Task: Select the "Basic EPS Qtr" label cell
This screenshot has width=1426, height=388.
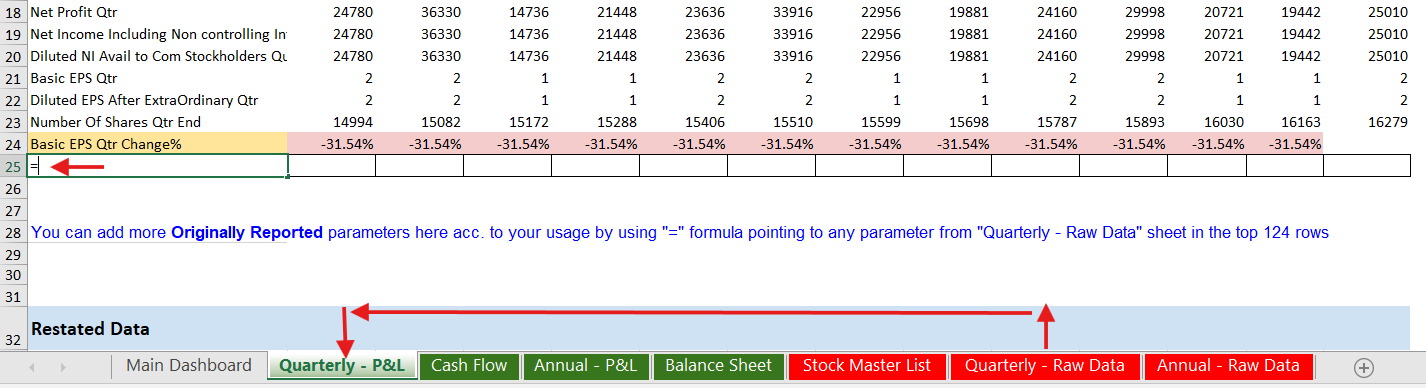Action: click(158, 78)
